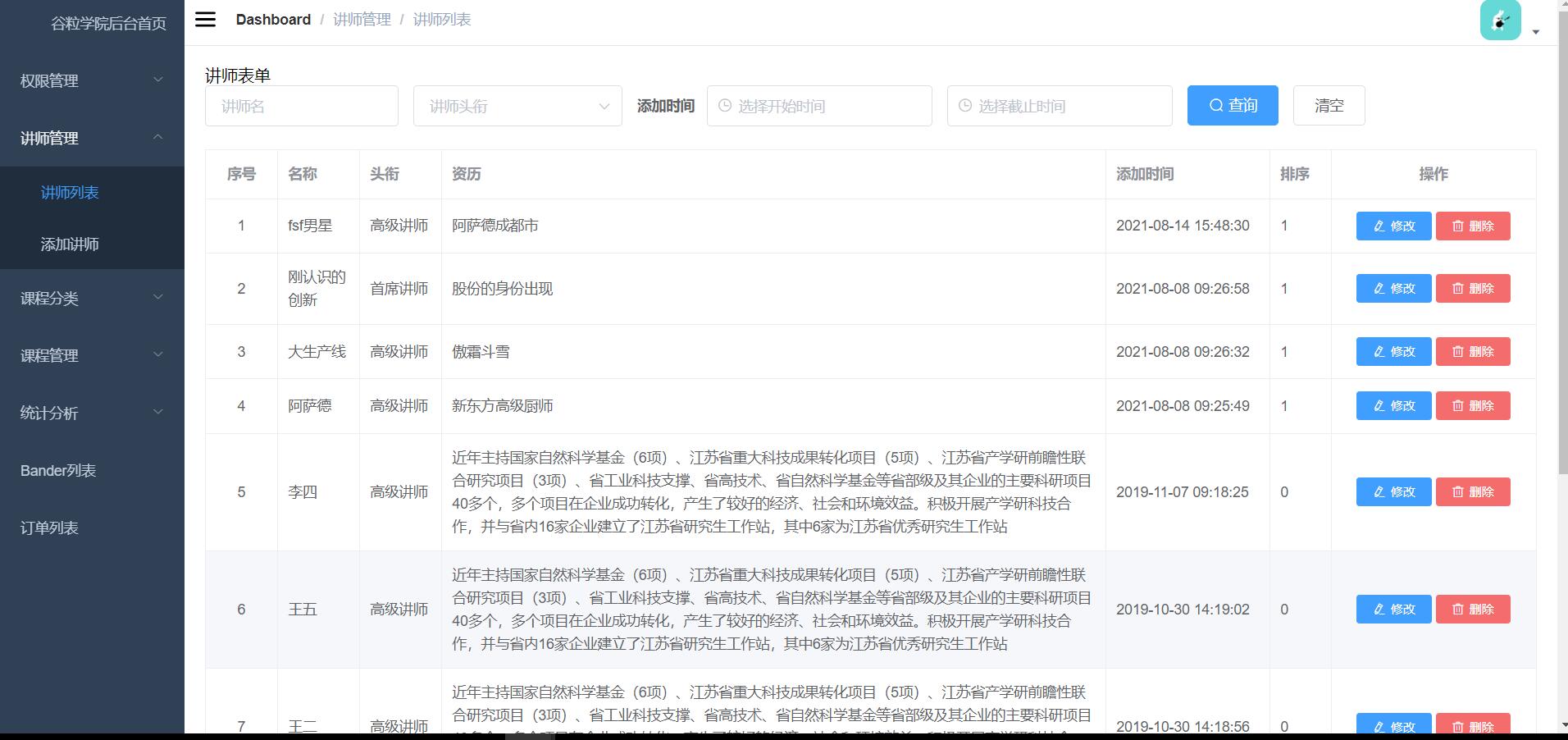Click Dashboard breadcrumb link
Viewport: 1568px width, 740px height.
[273, 20]
